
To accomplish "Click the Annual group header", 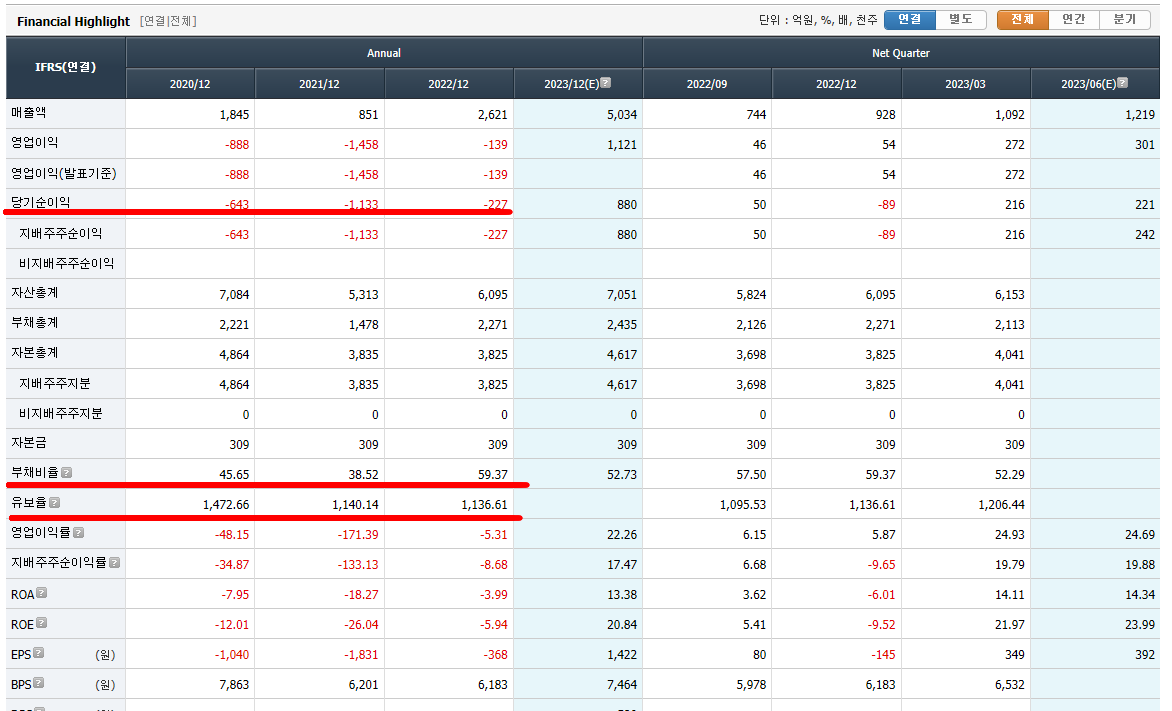I will (x=384, y=53).
